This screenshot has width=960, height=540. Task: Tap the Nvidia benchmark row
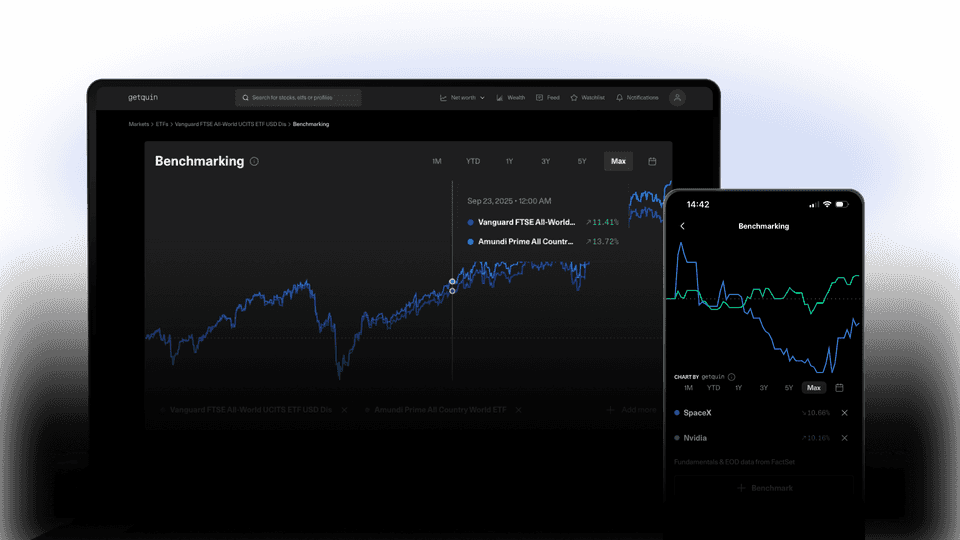(x=761, y=438)
